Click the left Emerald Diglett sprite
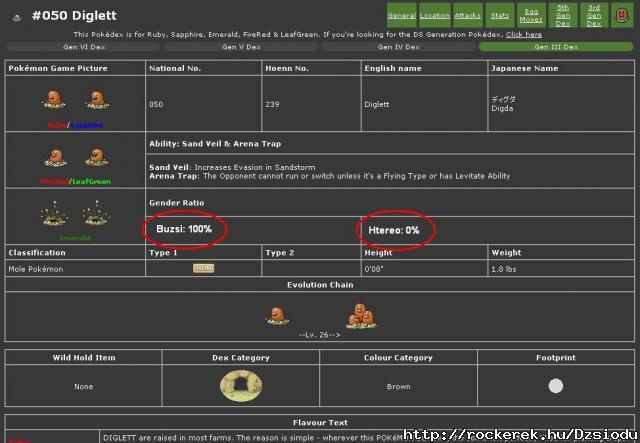 [x=53, y=214]
